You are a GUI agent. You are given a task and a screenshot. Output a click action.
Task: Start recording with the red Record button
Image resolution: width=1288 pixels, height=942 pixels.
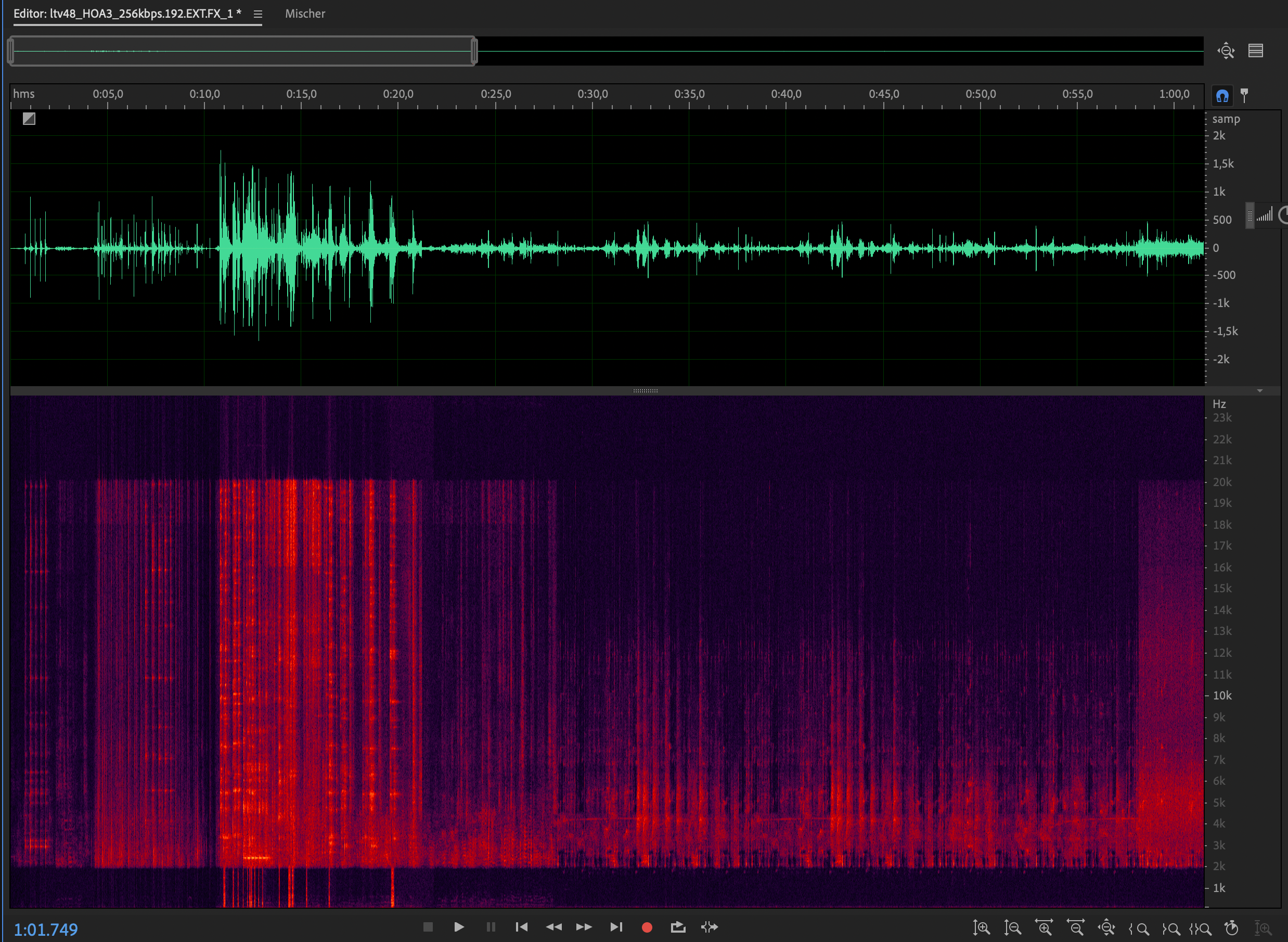tap(646, 927)
